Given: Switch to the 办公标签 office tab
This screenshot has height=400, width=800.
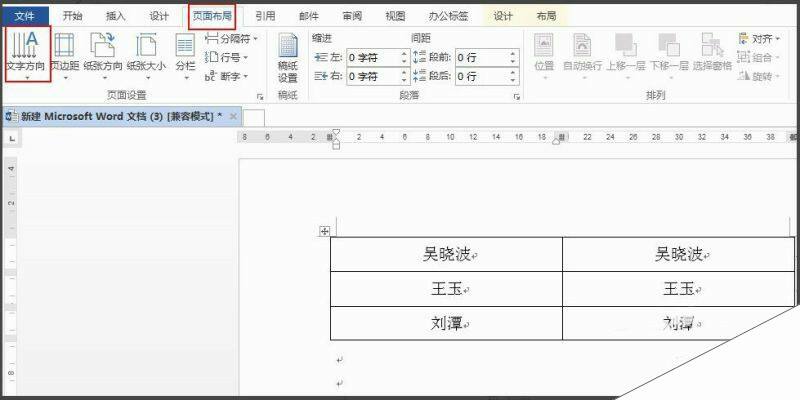Looking at the screenshot, I should (448, 16).
